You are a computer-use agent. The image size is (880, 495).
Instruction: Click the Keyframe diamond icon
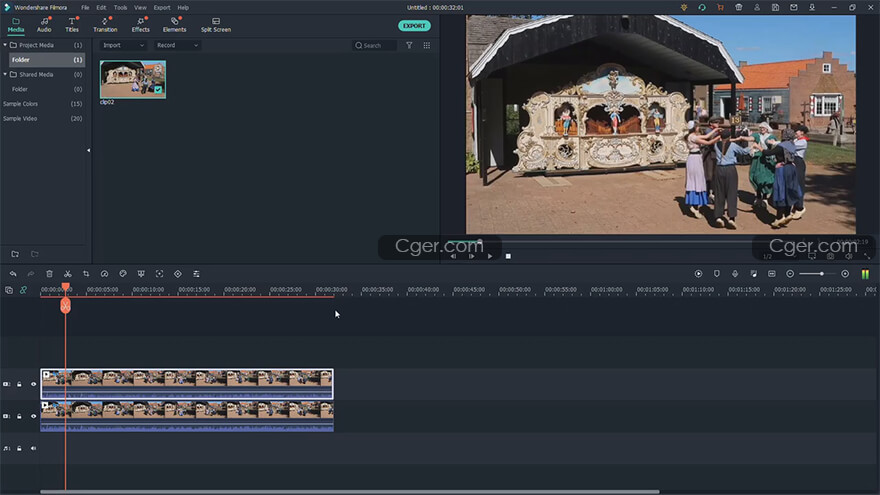(178, 274)
